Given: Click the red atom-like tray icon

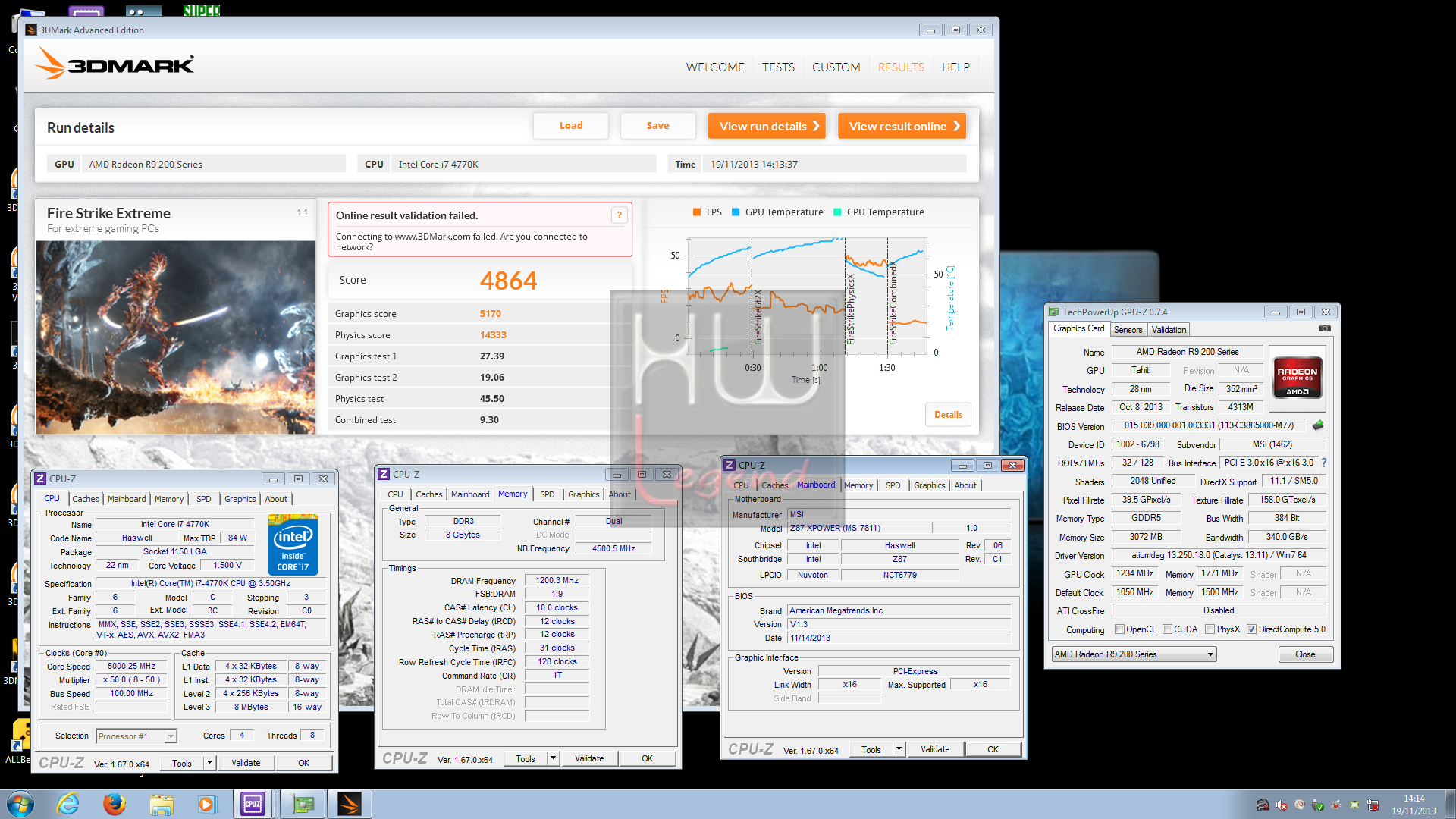Looking at the screenshot, I should pyautogui.click(x=1336, y=805).
